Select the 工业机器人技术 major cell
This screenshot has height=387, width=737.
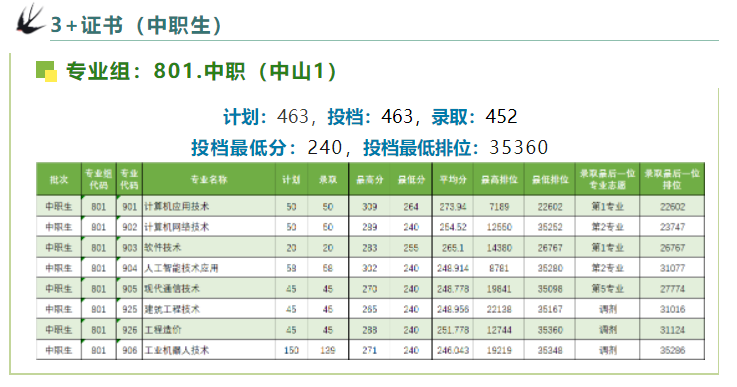coord(209,350)
